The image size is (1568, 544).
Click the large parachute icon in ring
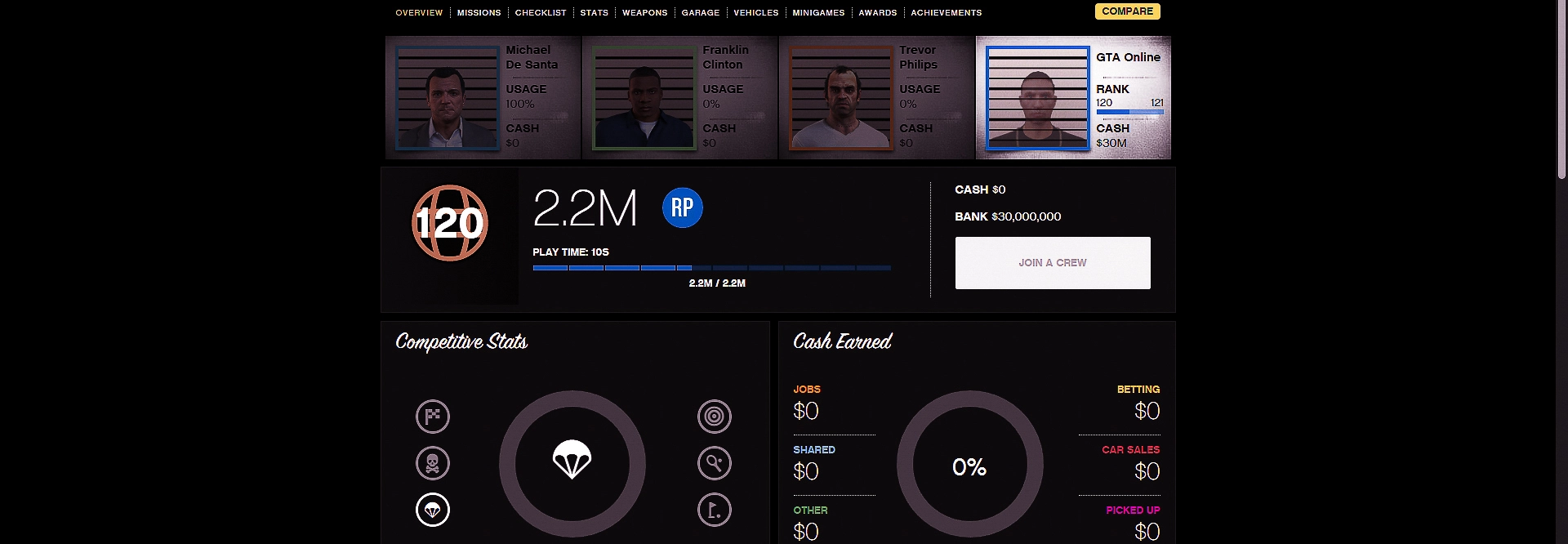pyautogui.click(x=572, y=460)
